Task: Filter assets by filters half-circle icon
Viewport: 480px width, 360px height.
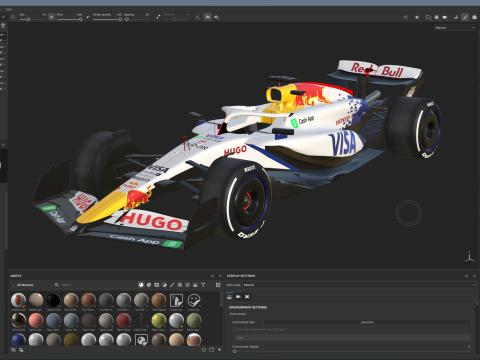Action: tap(164, 285)
